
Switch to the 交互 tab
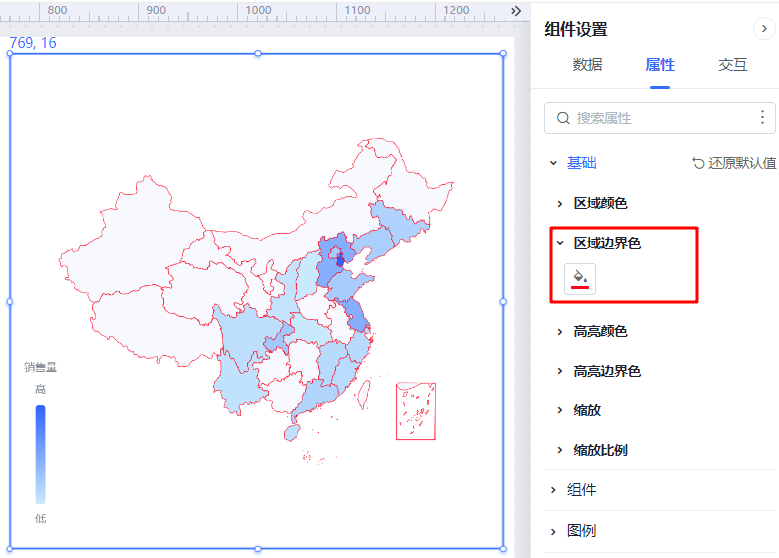click(x=732, y=65)
